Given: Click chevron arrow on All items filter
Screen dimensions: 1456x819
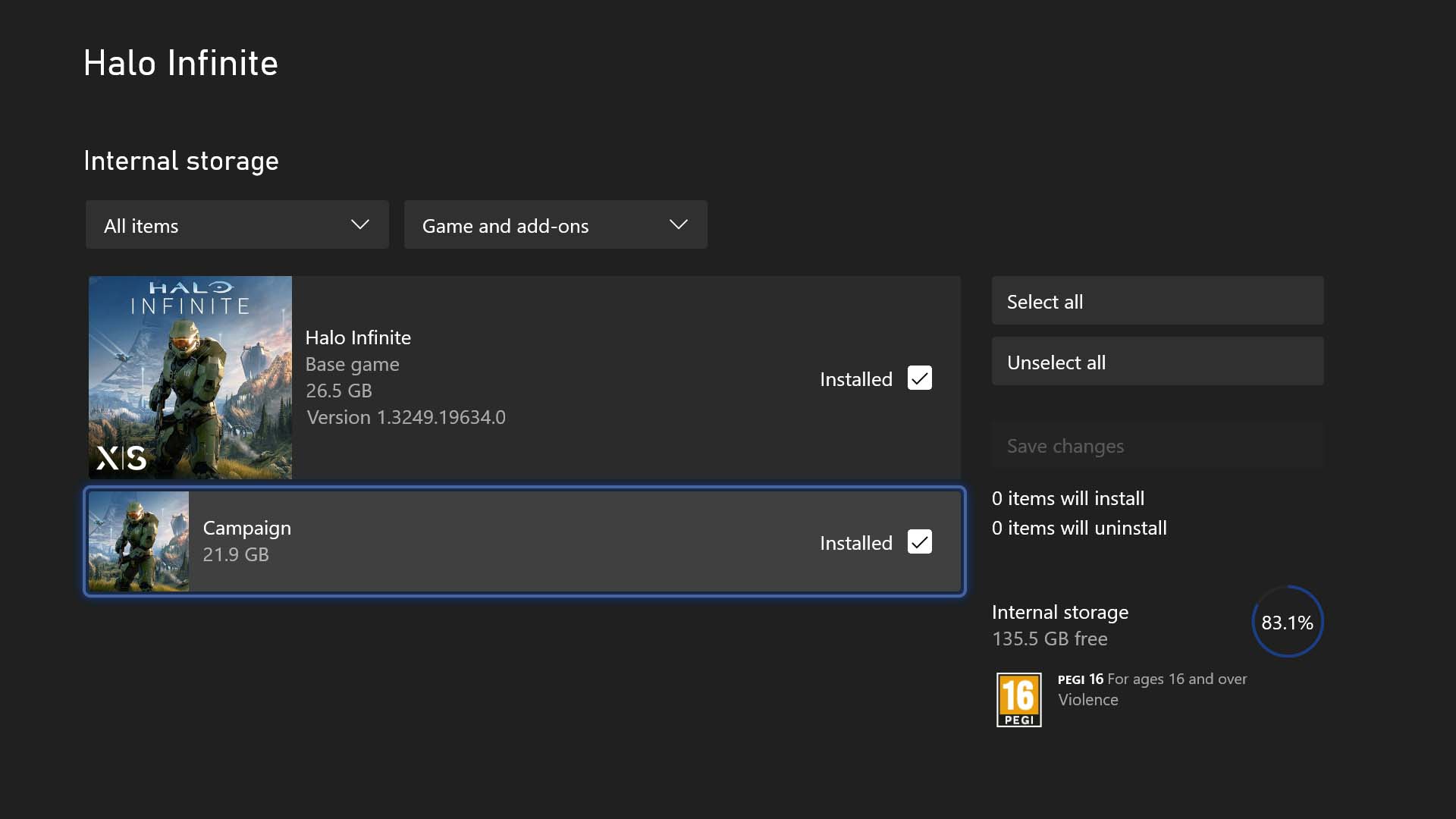Looking at the screenshot, I should (x=360, y=224).
